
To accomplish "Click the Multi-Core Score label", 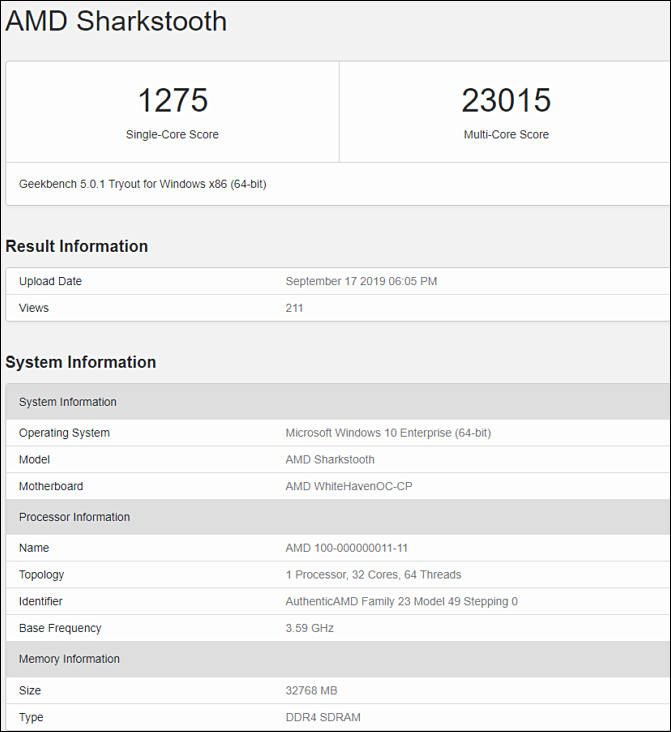I will 506,134.
